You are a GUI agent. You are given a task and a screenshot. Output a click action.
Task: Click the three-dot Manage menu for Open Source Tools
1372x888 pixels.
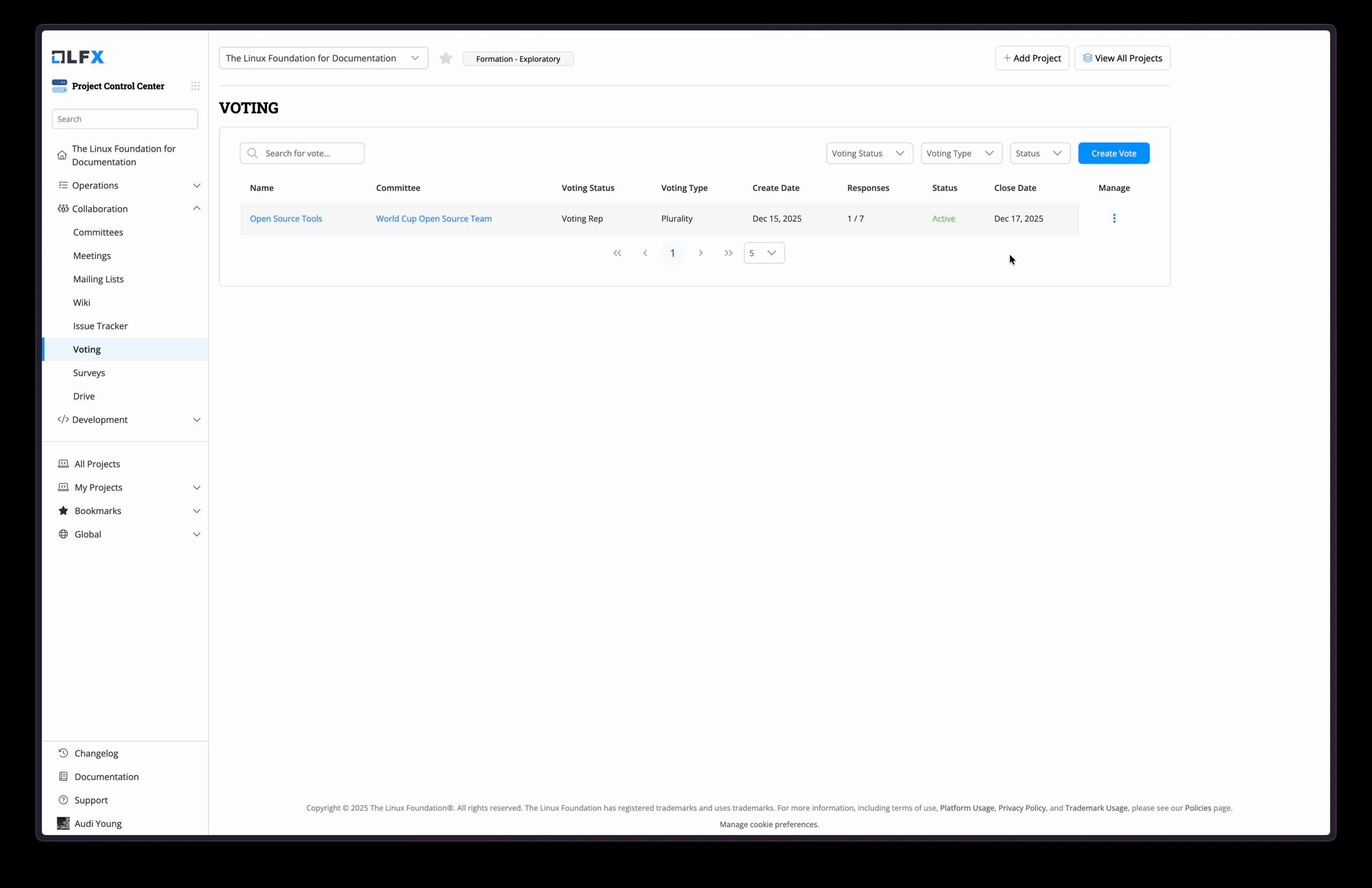point(1114,219)
